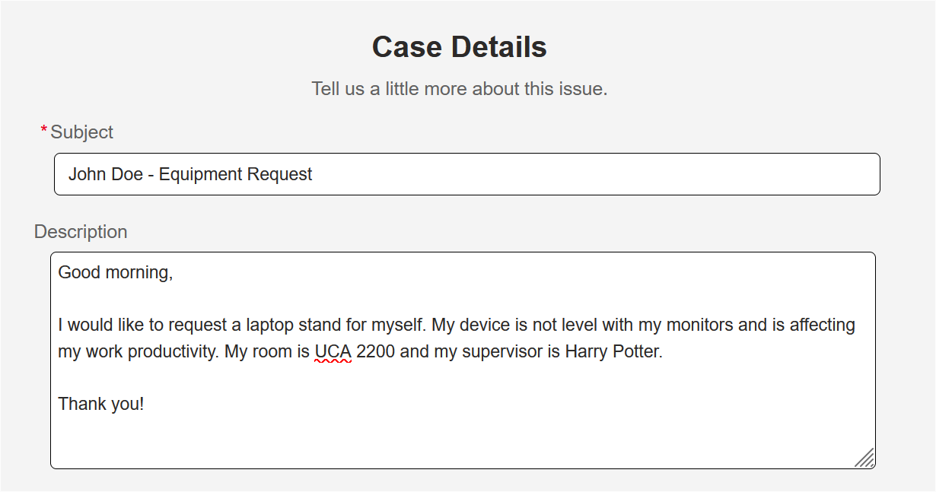Click the Description field label
Image resolution: width=936 pixels, height=492 pixels.
pos(81,231)
